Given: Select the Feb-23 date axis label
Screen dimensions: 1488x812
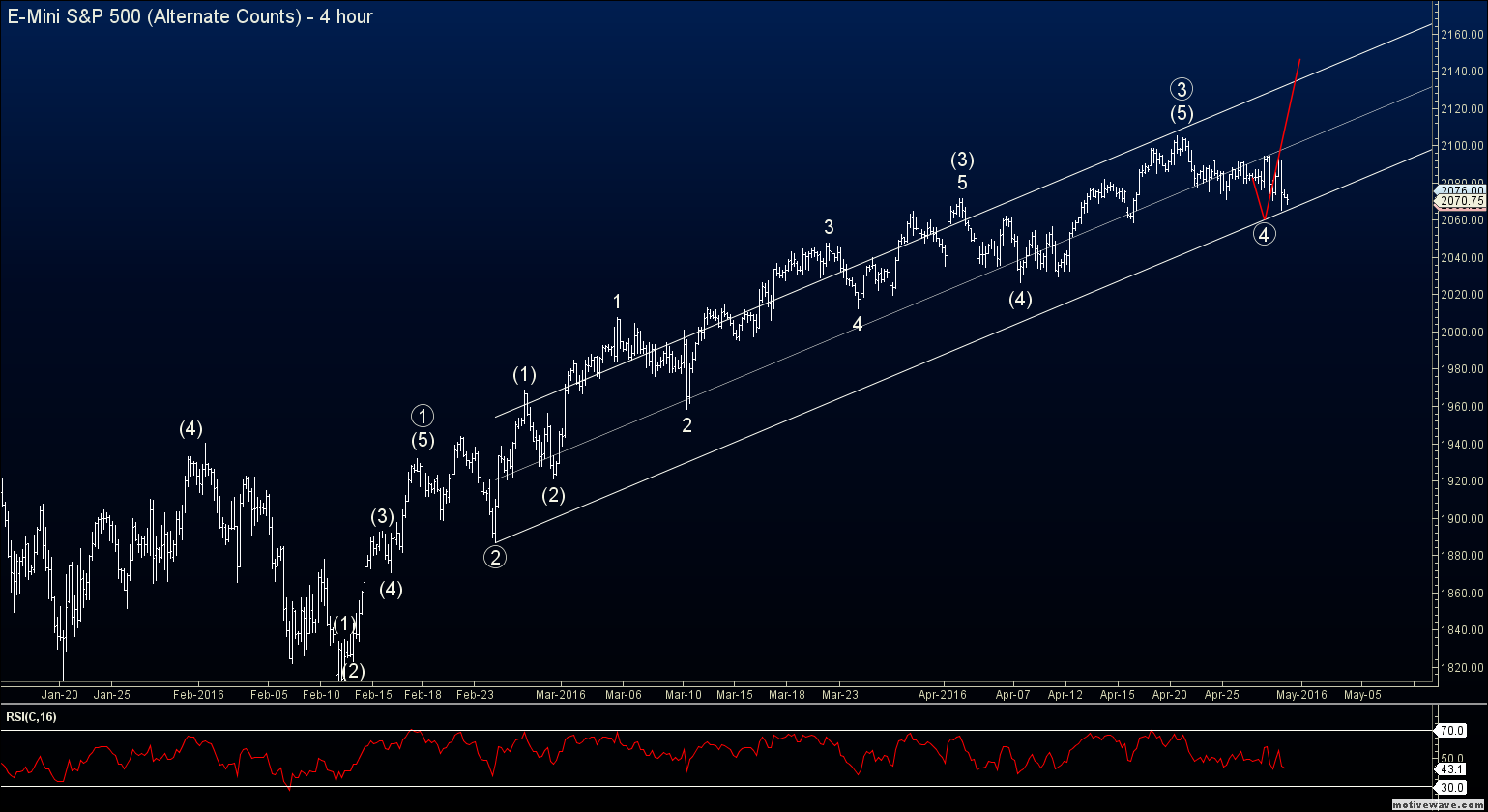Looking at the screenshot, I should pos(475,694).
